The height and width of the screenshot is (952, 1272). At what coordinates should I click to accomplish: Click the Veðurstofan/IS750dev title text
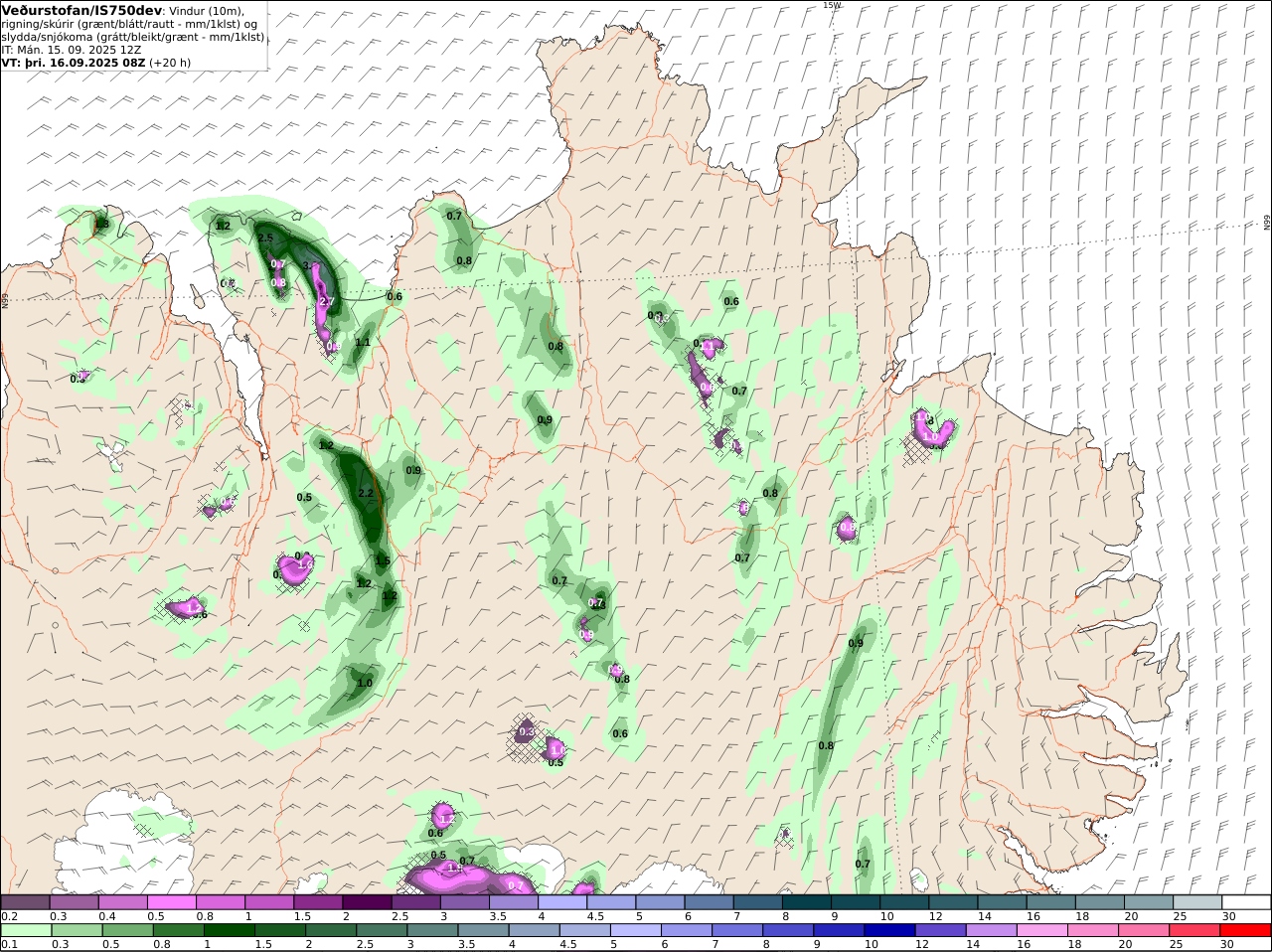(81, 10)
